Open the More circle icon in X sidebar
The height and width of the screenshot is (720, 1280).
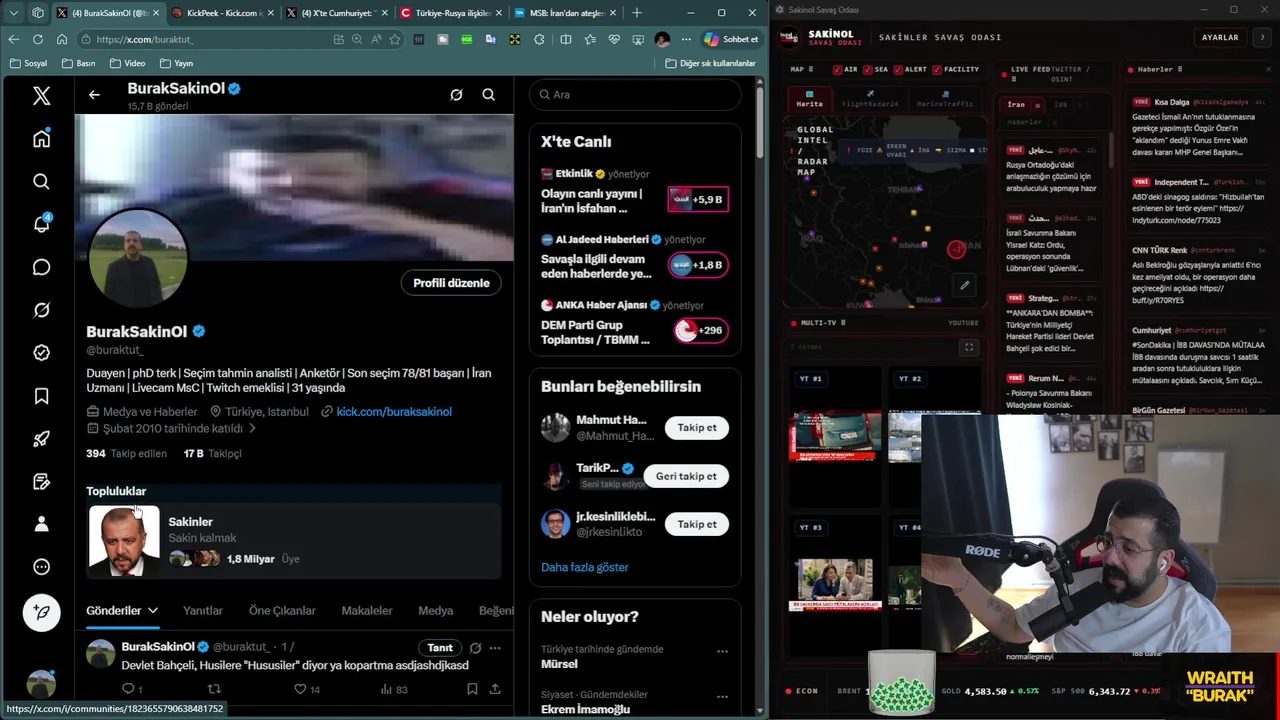click(x=41, y=567)
